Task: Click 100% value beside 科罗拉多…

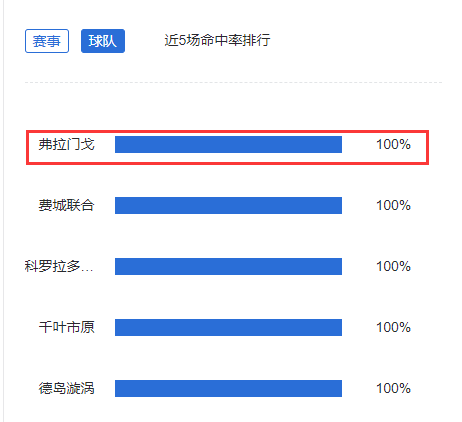Action: [393, 266]
